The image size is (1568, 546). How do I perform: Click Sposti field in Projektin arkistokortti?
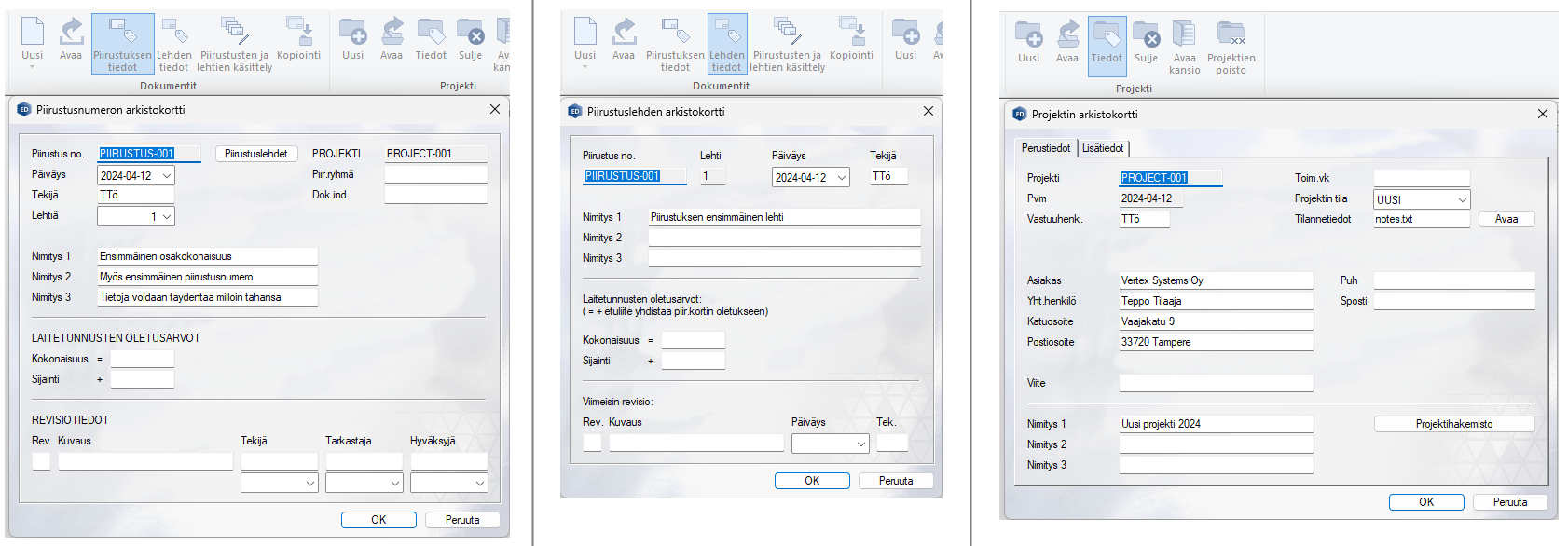(1454, 301)
